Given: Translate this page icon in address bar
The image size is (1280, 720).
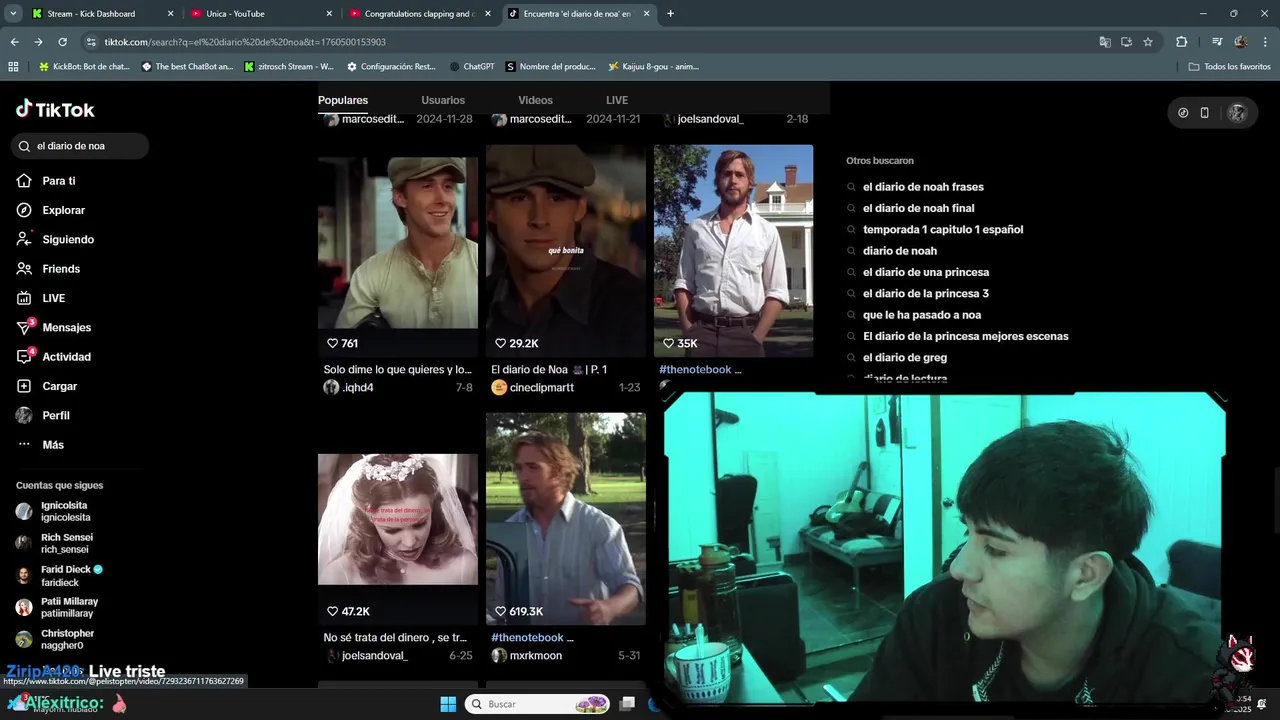Looking at the screenshot, I should coord(1105,42).
